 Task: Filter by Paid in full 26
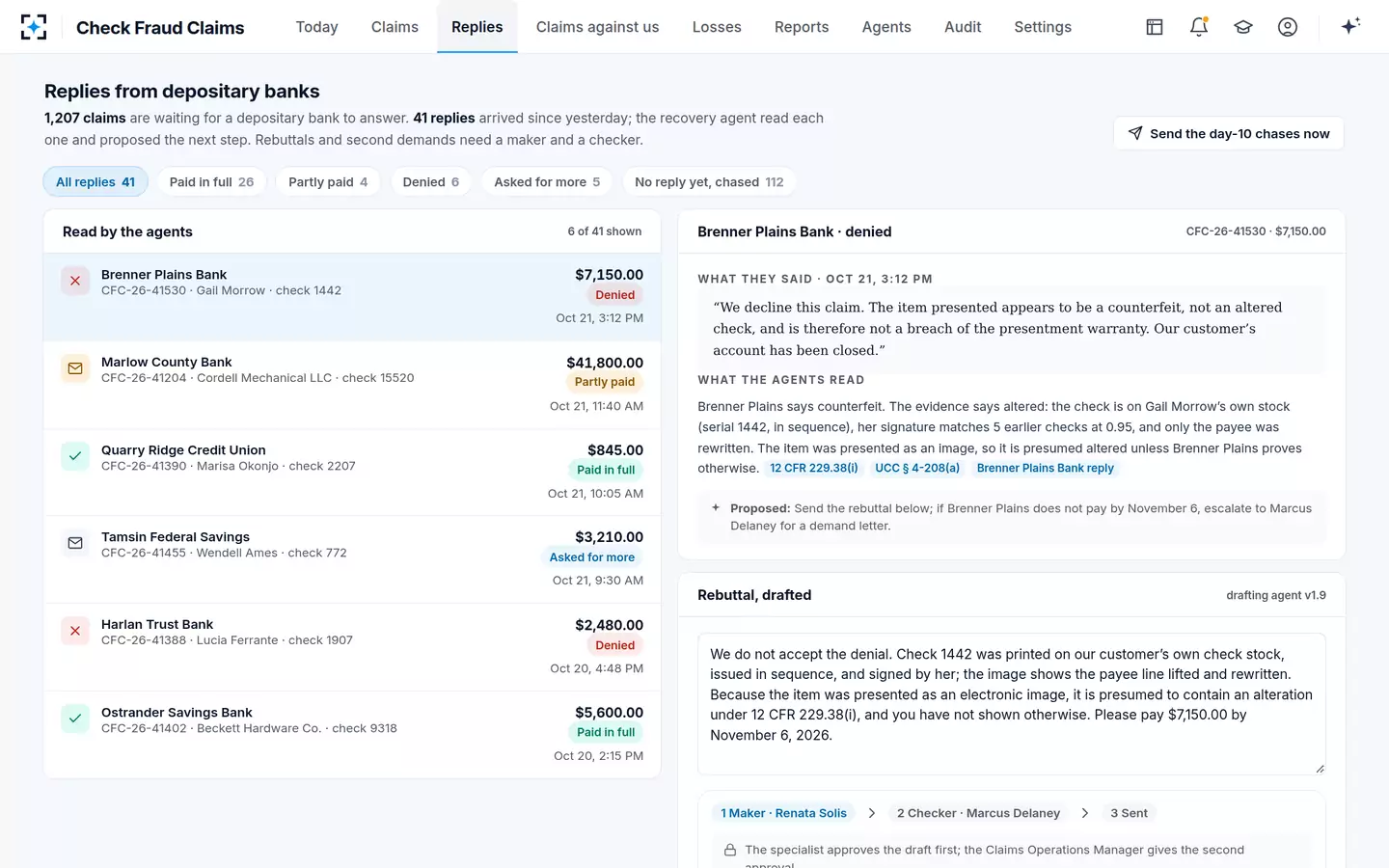click(211, 182)
